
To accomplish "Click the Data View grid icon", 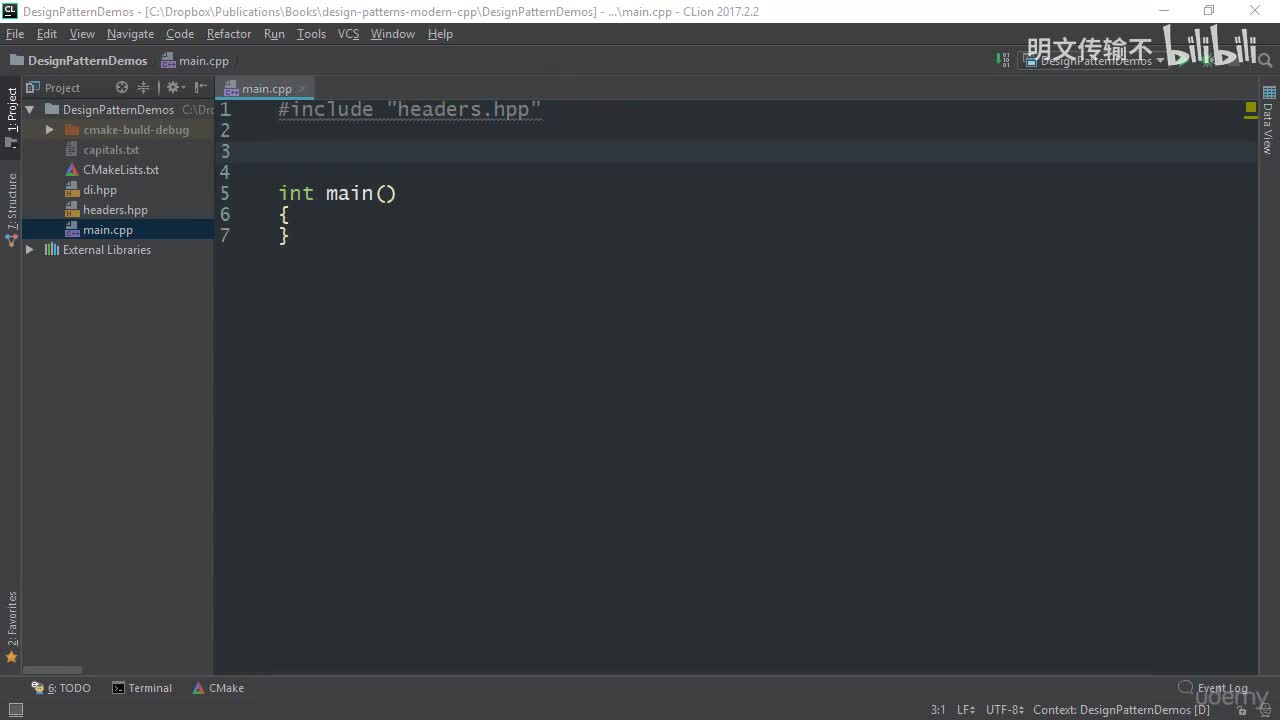I will [1269, 92].
